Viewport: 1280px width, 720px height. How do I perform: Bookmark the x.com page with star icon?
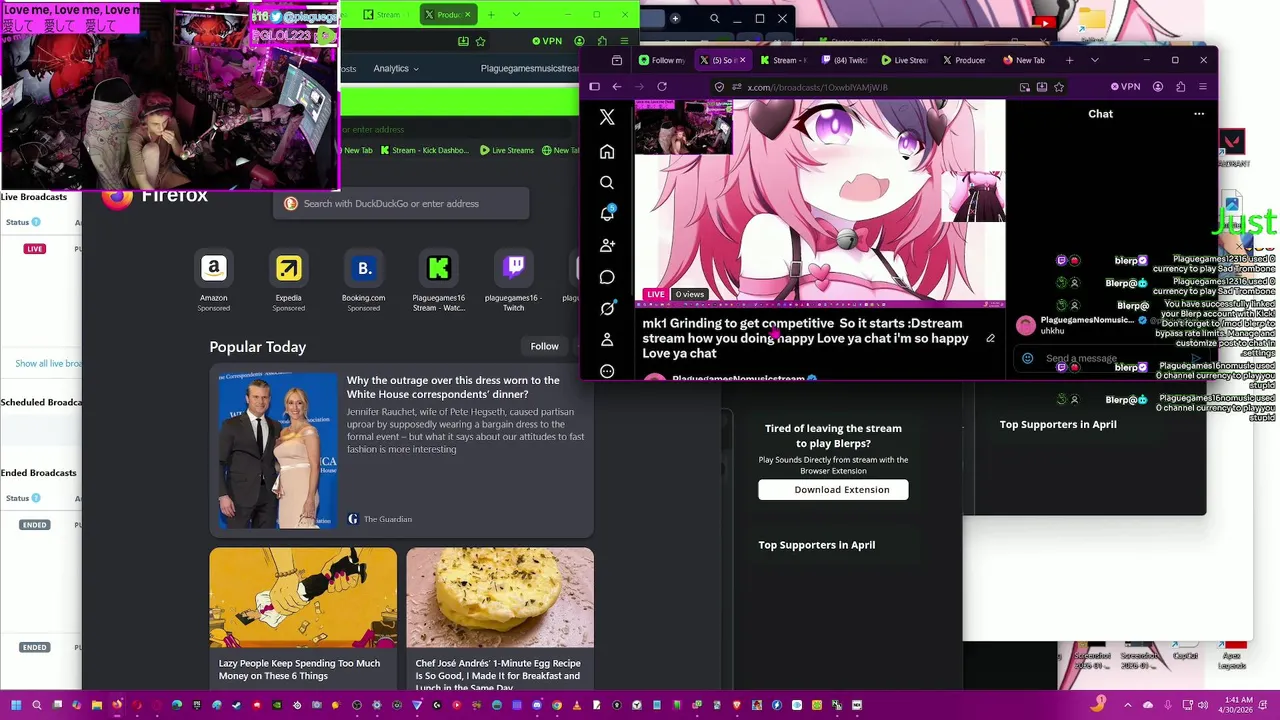tap(1059, 87)
